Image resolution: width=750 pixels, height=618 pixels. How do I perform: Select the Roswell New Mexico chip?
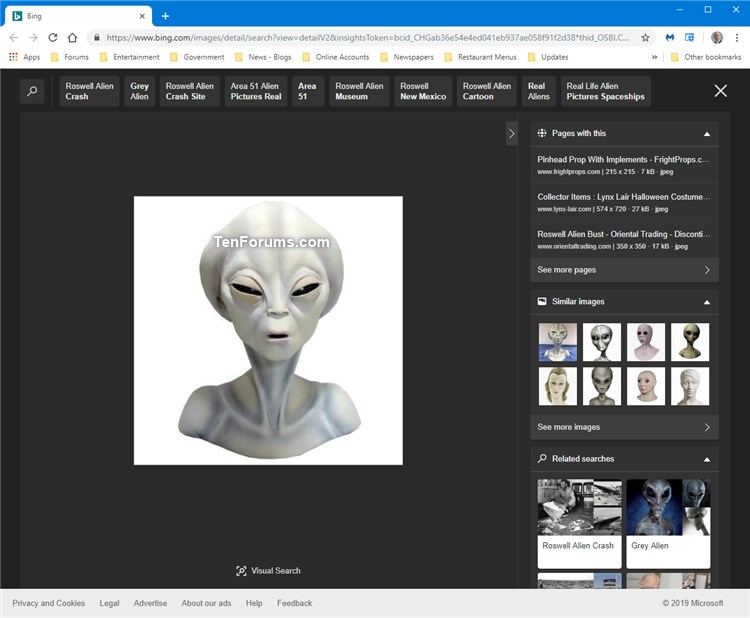[x=423, y=91]
